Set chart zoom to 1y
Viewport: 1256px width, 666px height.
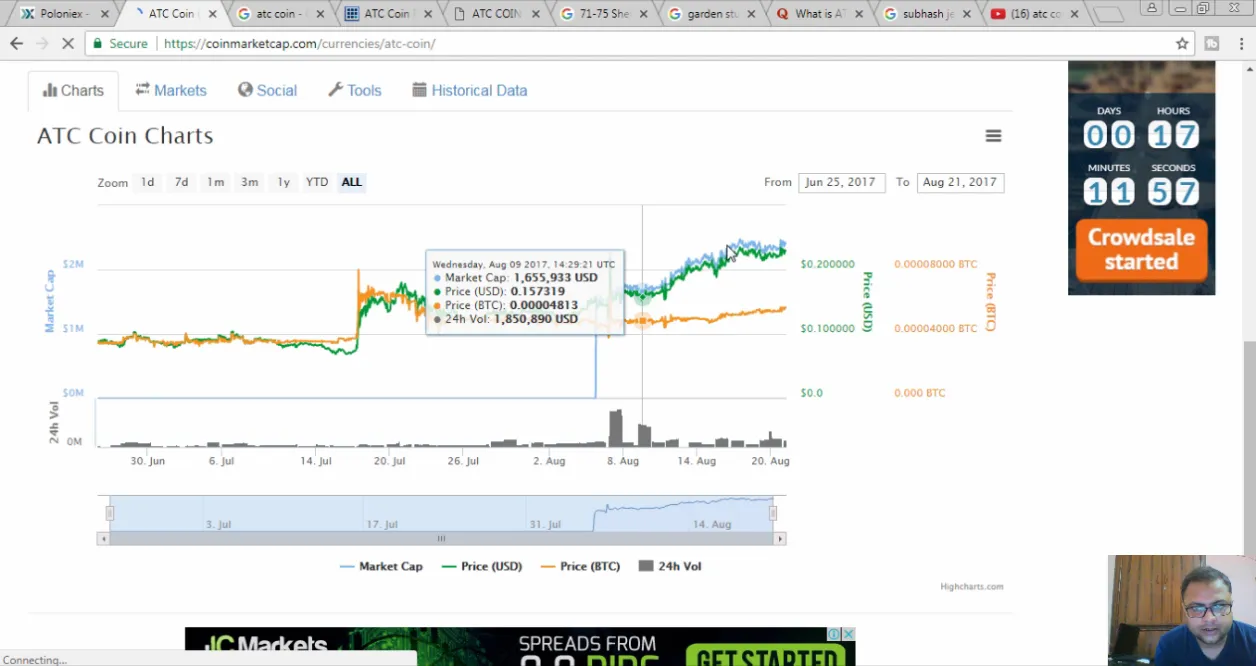[283, 182]
